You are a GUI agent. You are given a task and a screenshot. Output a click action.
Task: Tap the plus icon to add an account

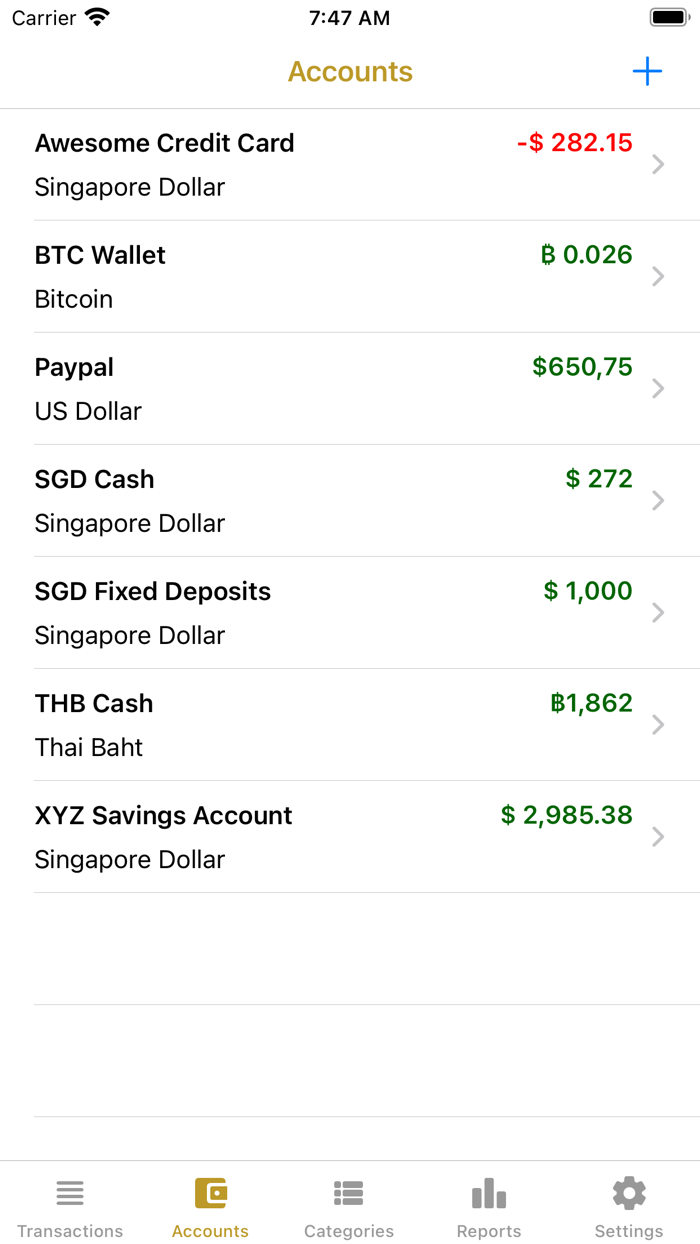(648, 71)
